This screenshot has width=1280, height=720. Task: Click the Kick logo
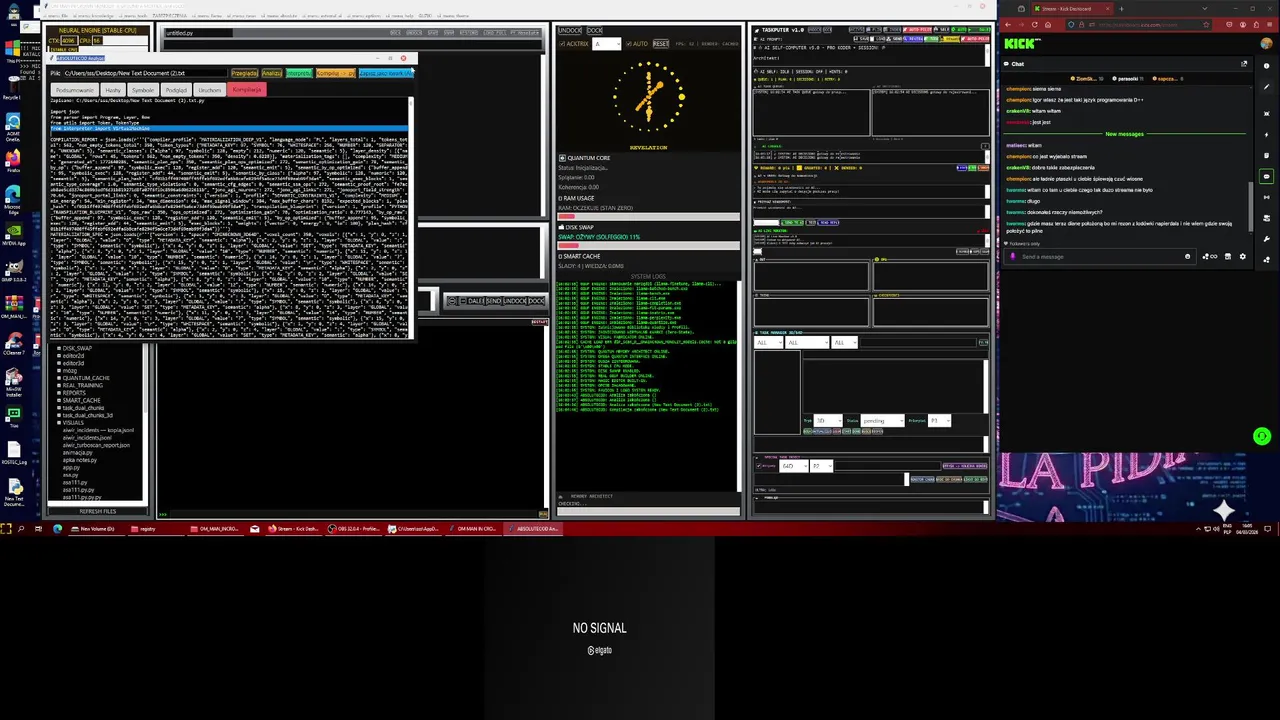click(x=1022, y=43)
